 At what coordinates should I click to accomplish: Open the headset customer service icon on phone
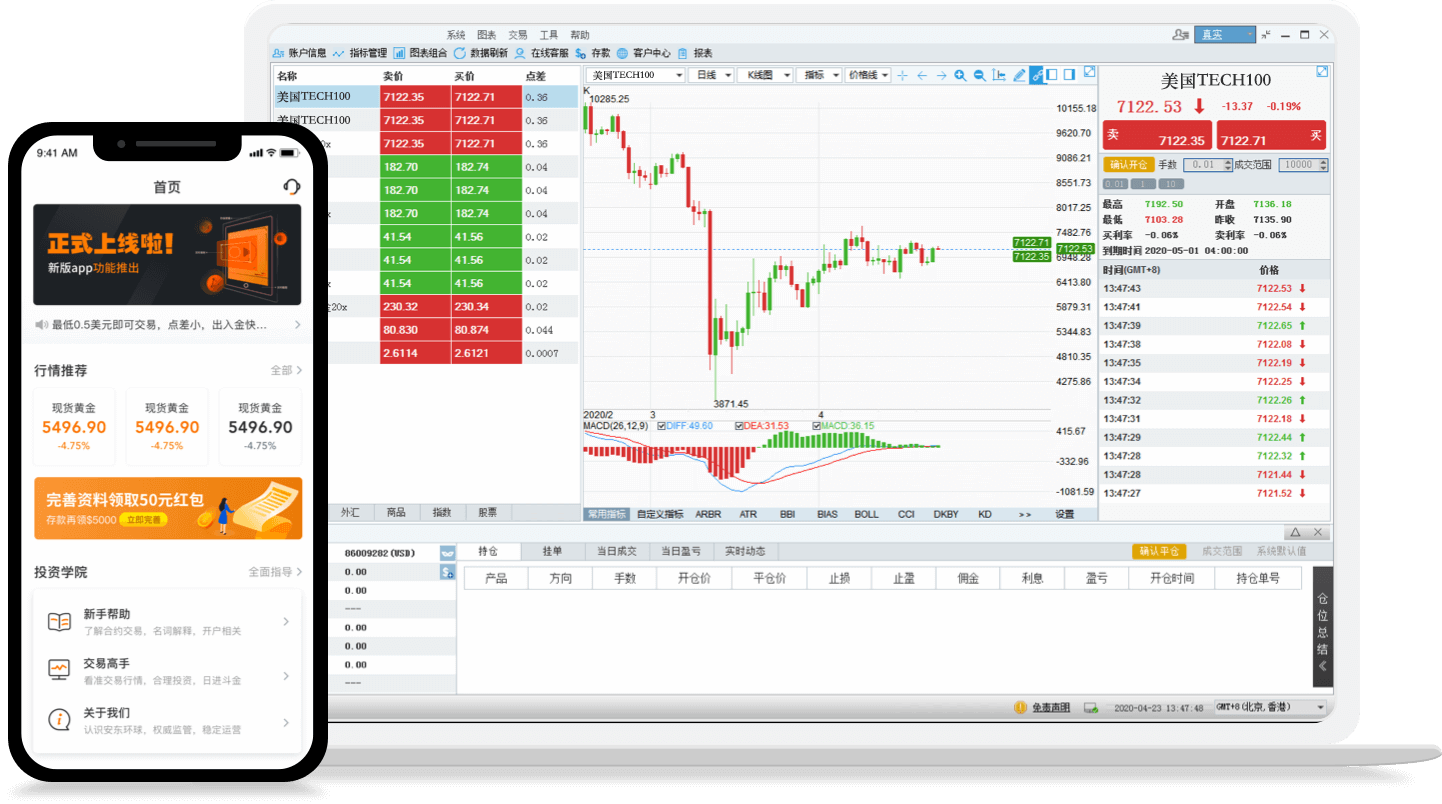[x=291, y=186]
